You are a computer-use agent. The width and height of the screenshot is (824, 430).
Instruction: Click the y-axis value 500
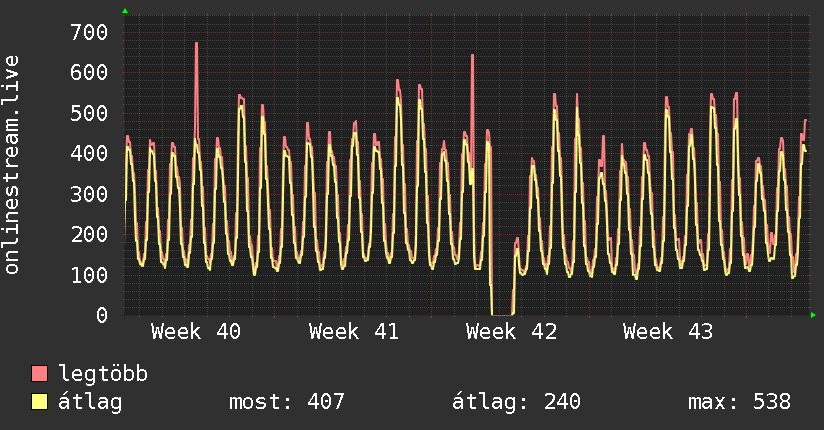pyautogui.click(x=89, y=113)
